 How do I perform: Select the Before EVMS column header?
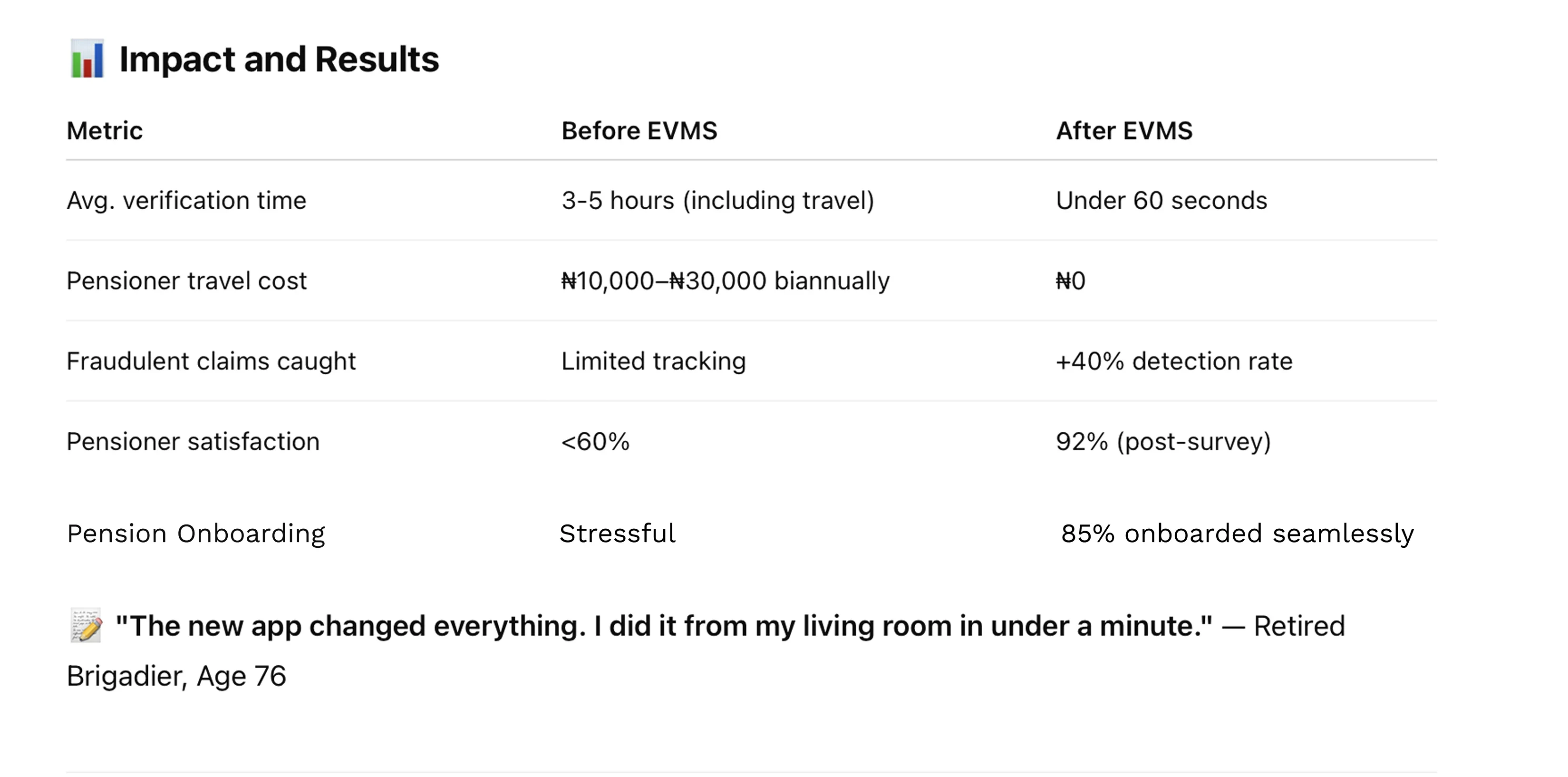[x=639, y=131]
